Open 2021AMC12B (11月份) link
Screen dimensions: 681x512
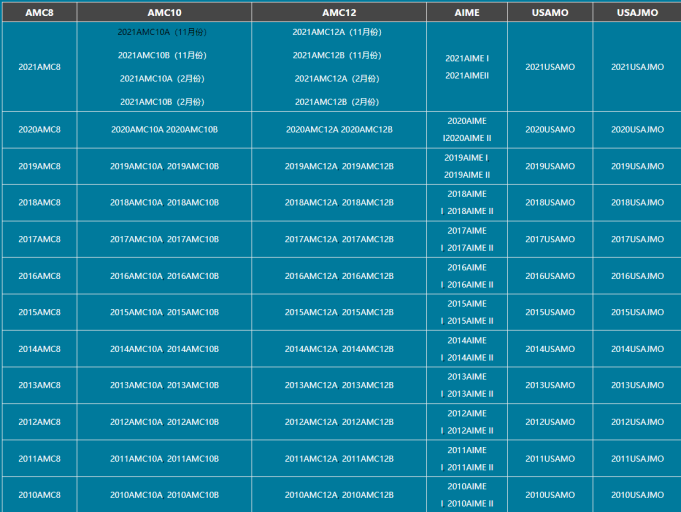(x=337, y=55)
